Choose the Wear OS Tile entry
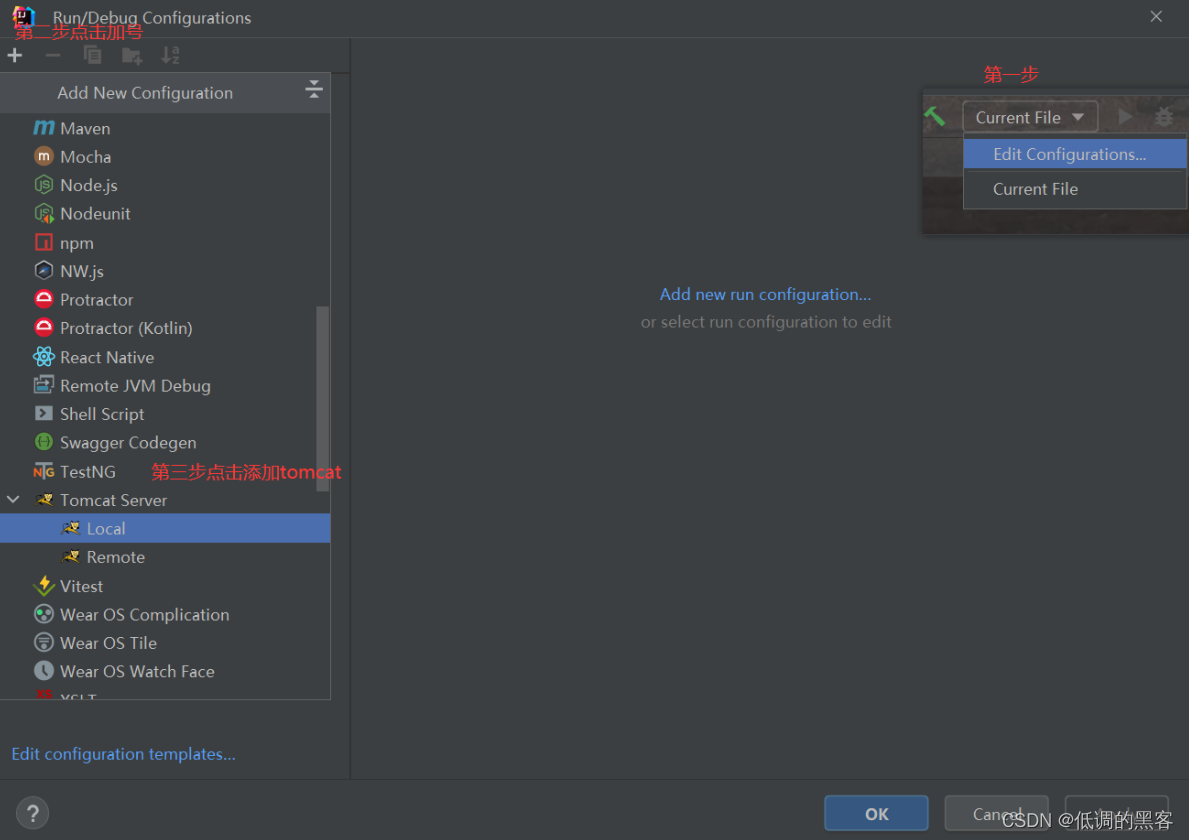This screenshot has height=840, width=1189. [x=165, y=643]
